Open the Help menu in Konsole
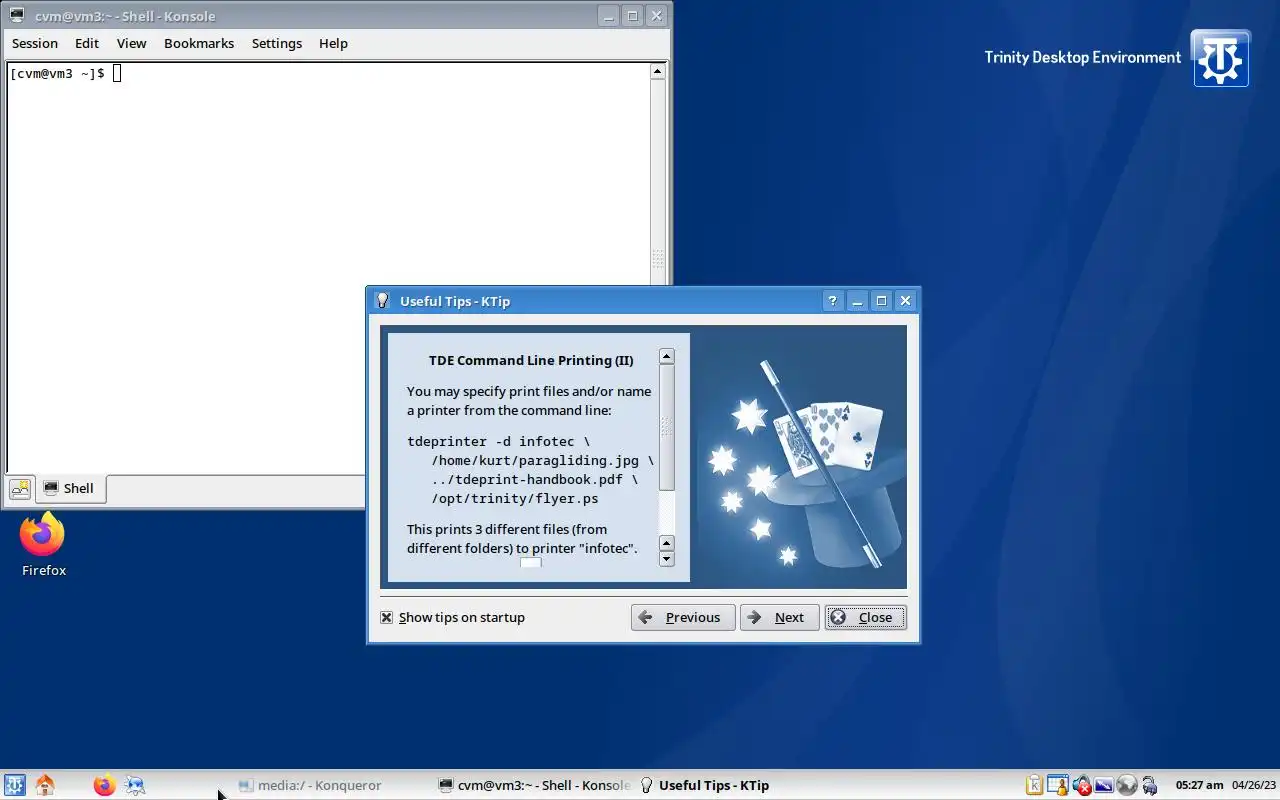The image size is (1280, 800). click(333, 43)
